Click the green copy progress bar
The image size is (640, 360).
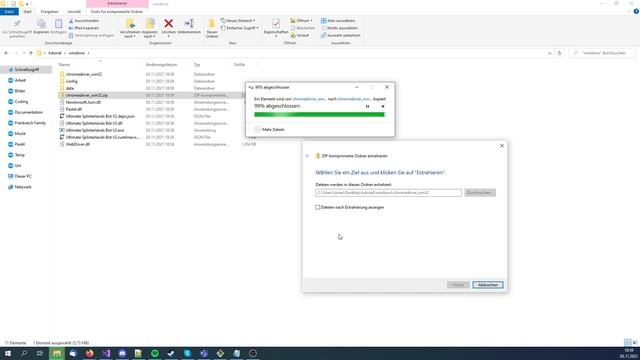point(319,115)
